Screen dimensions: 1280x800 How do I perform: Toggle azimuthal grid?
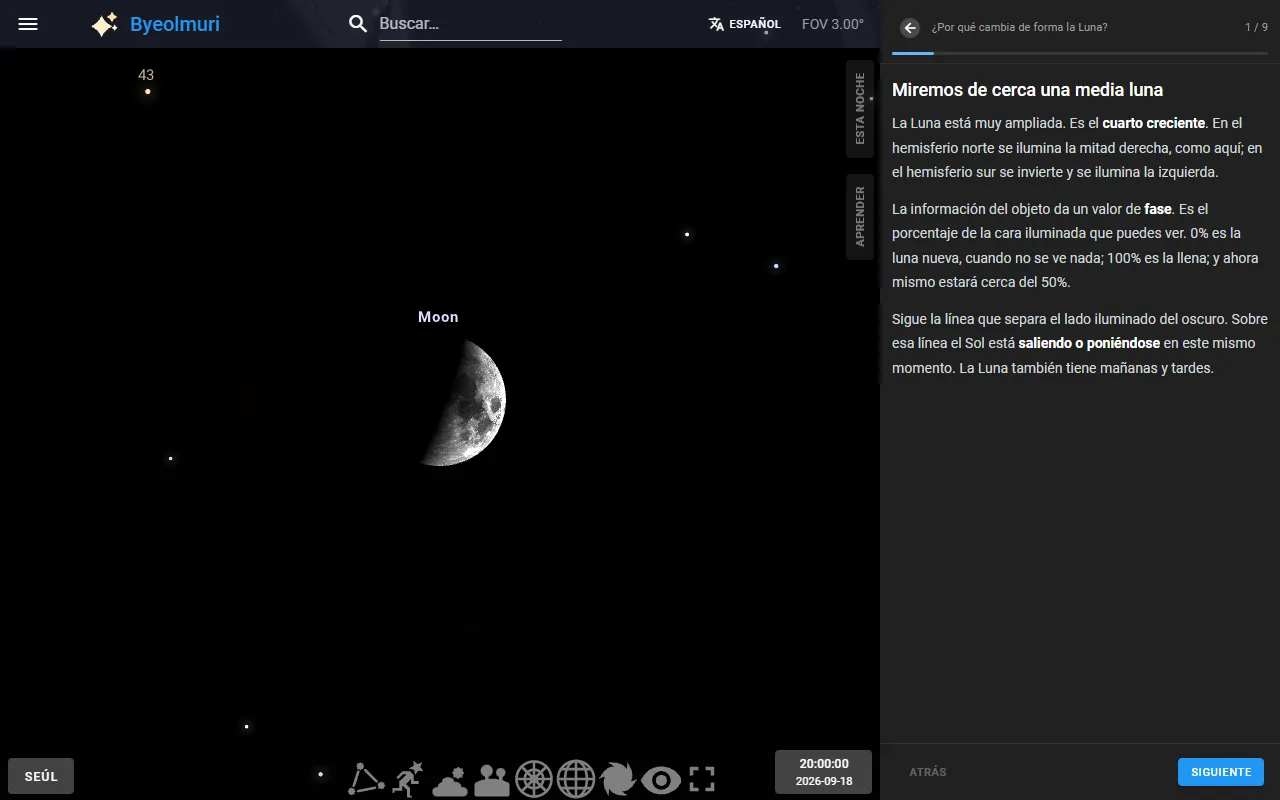coord(534,779)
